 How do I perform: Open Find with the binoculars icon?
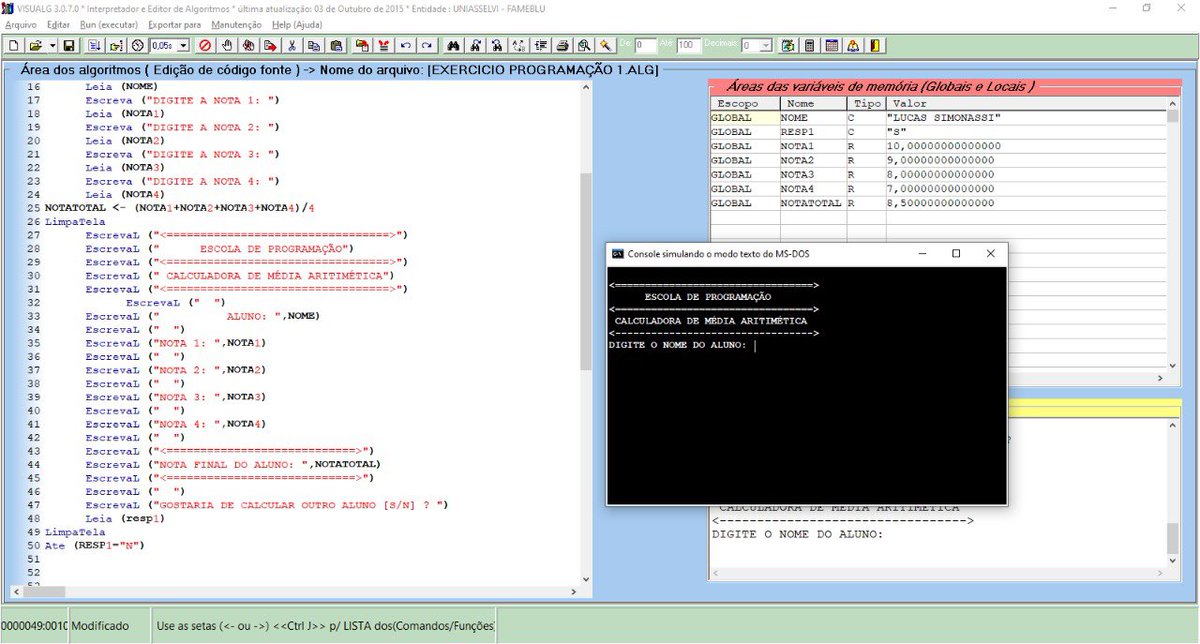(x=453, y=45)
